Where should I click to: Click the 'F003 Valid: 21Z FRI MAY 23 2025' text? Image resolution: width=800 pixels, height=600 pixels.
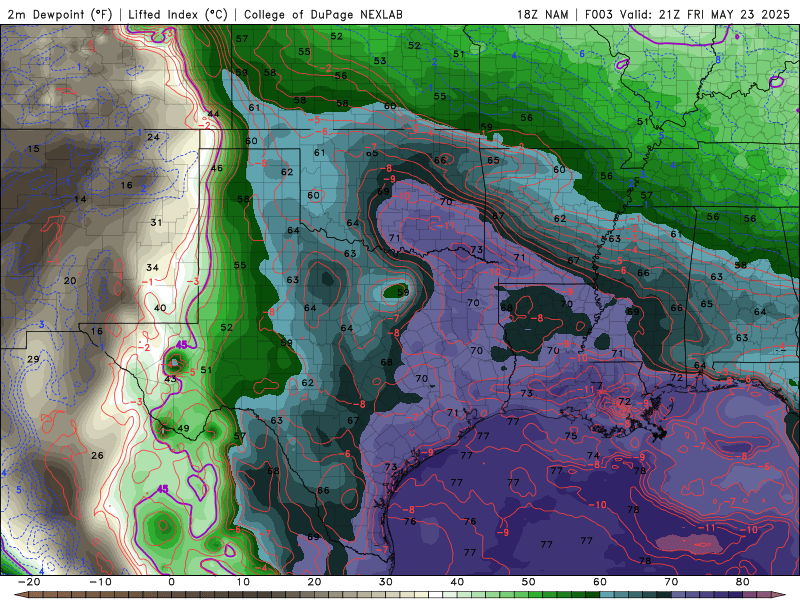click(687, 14)
